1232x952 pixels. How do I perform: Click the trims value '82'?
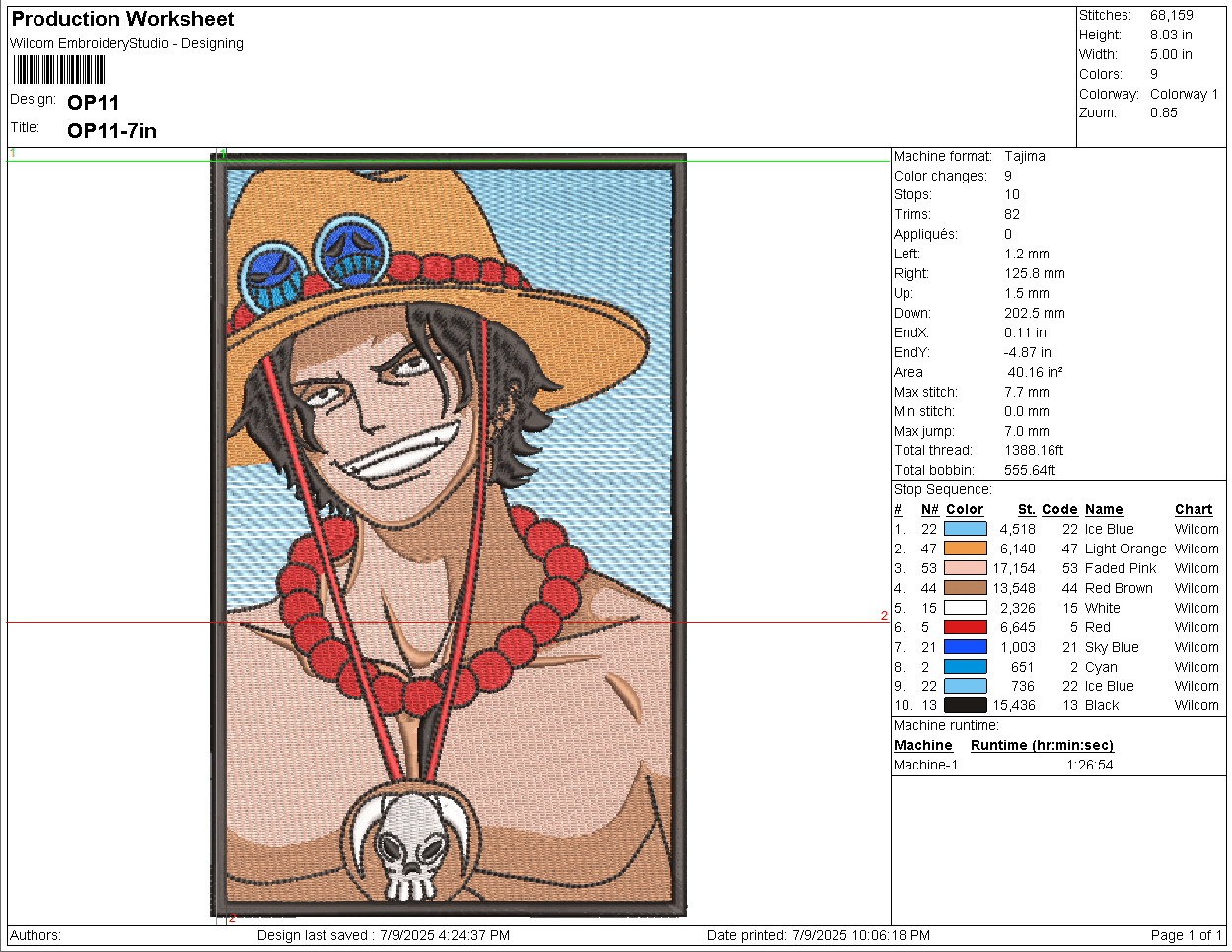(1012, 214)
